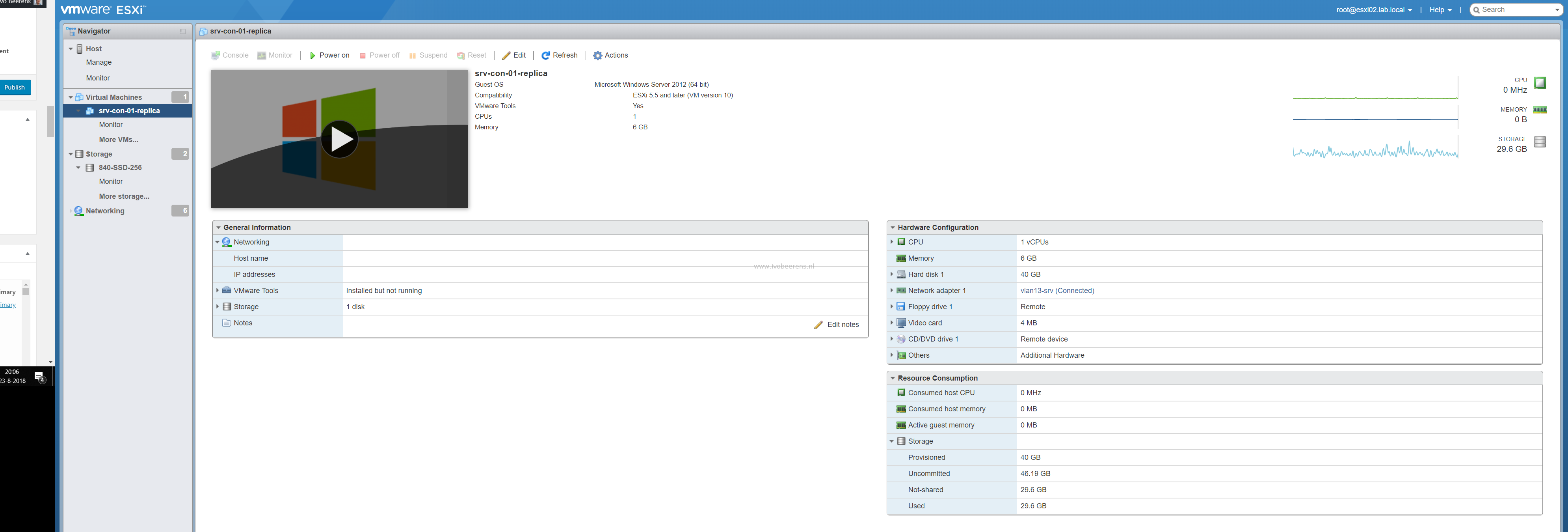Image resolution: width=1568 pixels, height=532 pixels.
Task: Open the Actions gear menu
Action: click(x=610, y=56)
